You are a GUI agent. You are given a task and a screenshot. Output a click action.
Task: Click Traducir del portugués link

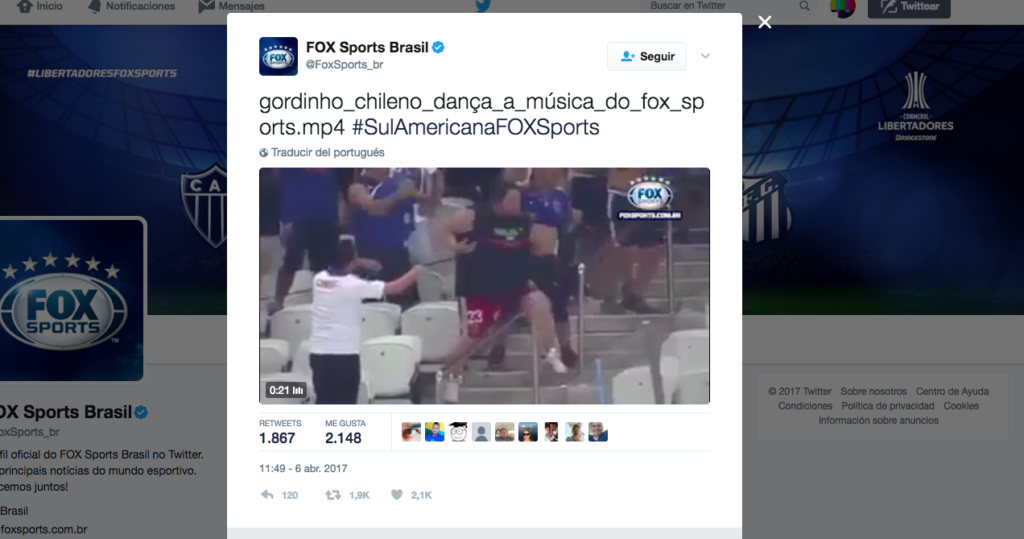click(x=328, y=153)
